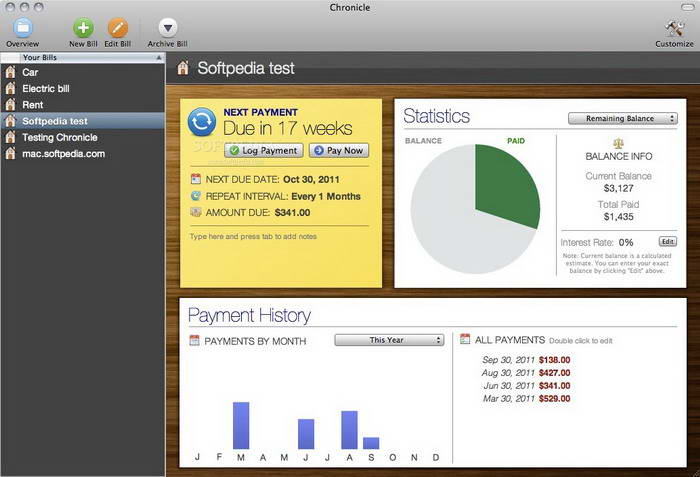Screen dimensions: 700x477
Task: Sort list via Your Bills header arrow
Action: click(x=158, y=58)
